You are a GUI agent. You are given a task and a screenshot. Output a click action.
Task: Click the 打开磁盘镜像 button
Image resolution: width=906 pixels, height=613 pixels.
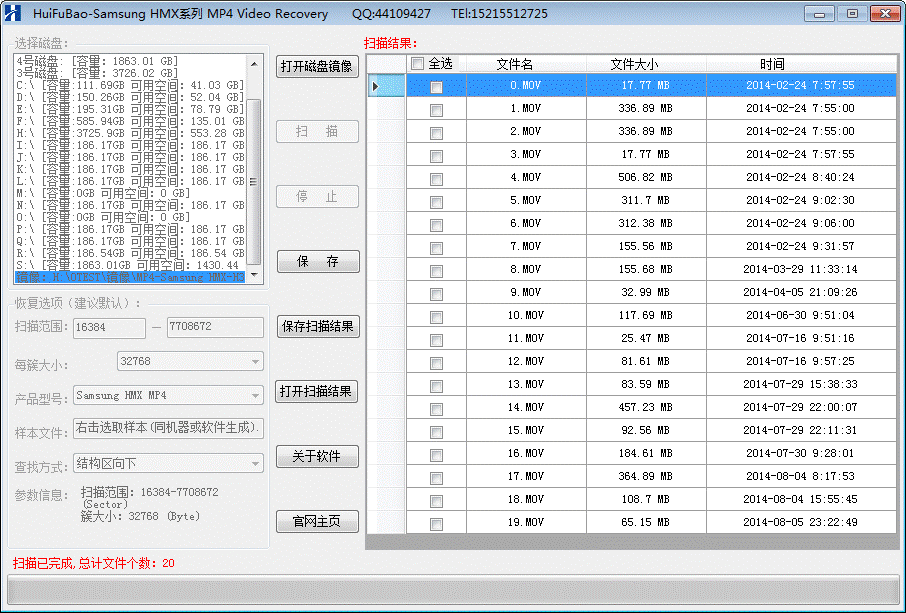pyautogui.click(x=317, y=66)
